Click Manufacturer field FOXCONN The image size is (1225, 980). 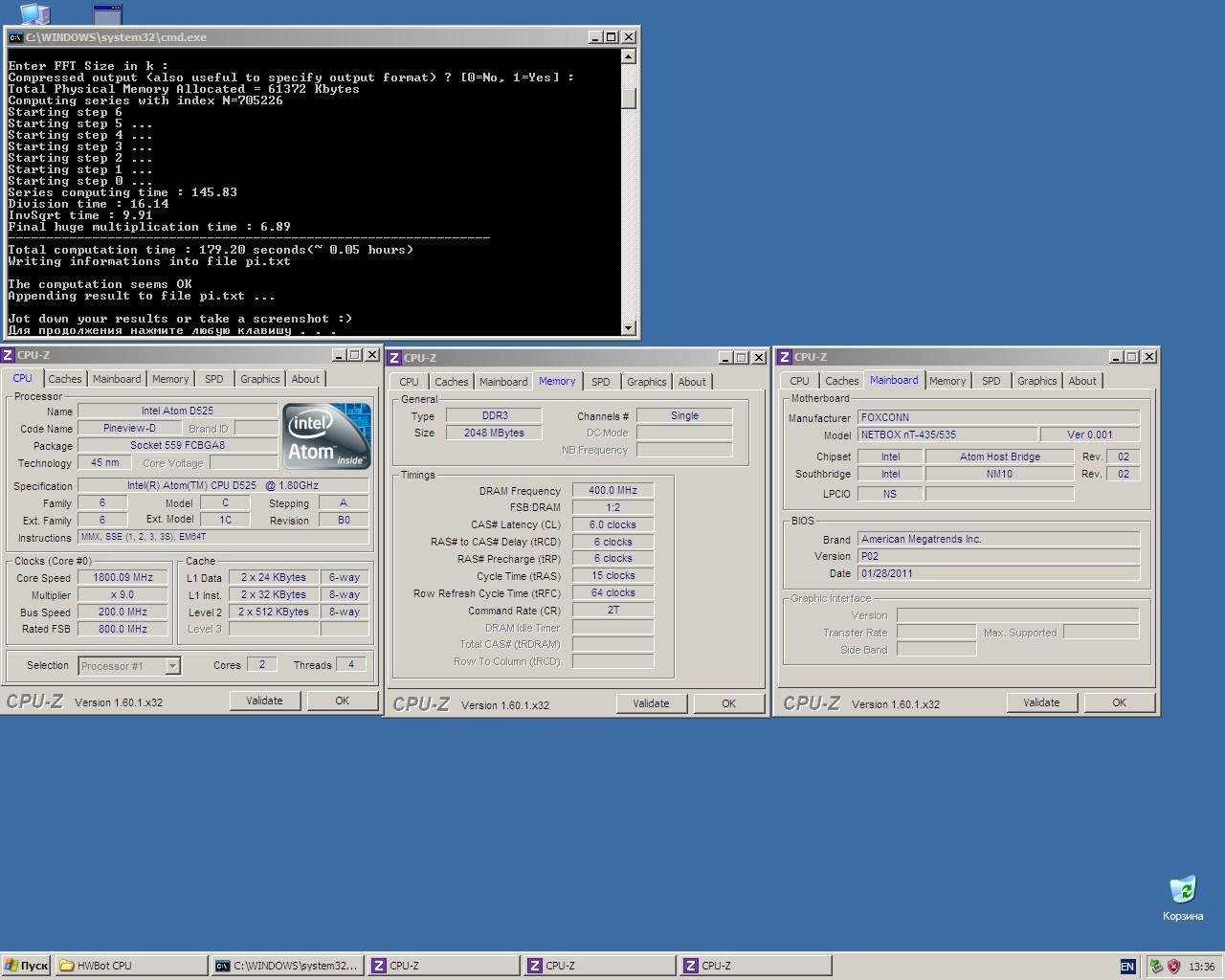click(998, 417)
